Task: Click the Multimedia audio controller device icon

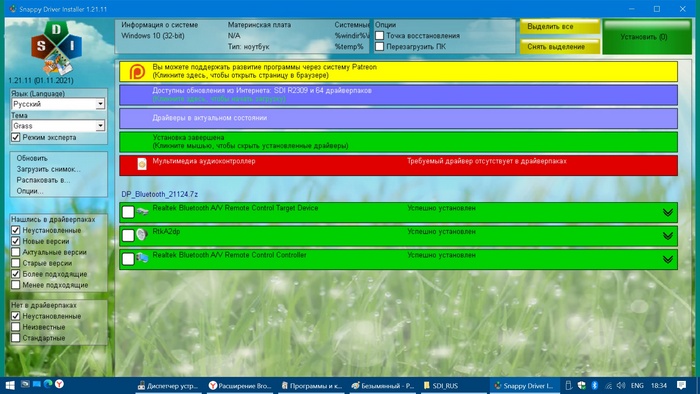Action: pyautogui.click(x=142, y=164)
